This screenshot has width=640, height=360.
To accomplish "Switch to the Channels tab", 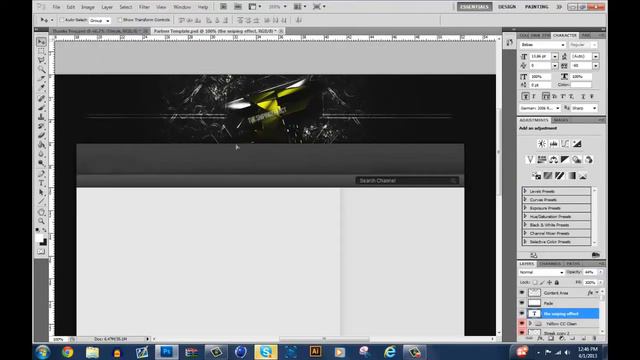I will (x=550, y=264).
